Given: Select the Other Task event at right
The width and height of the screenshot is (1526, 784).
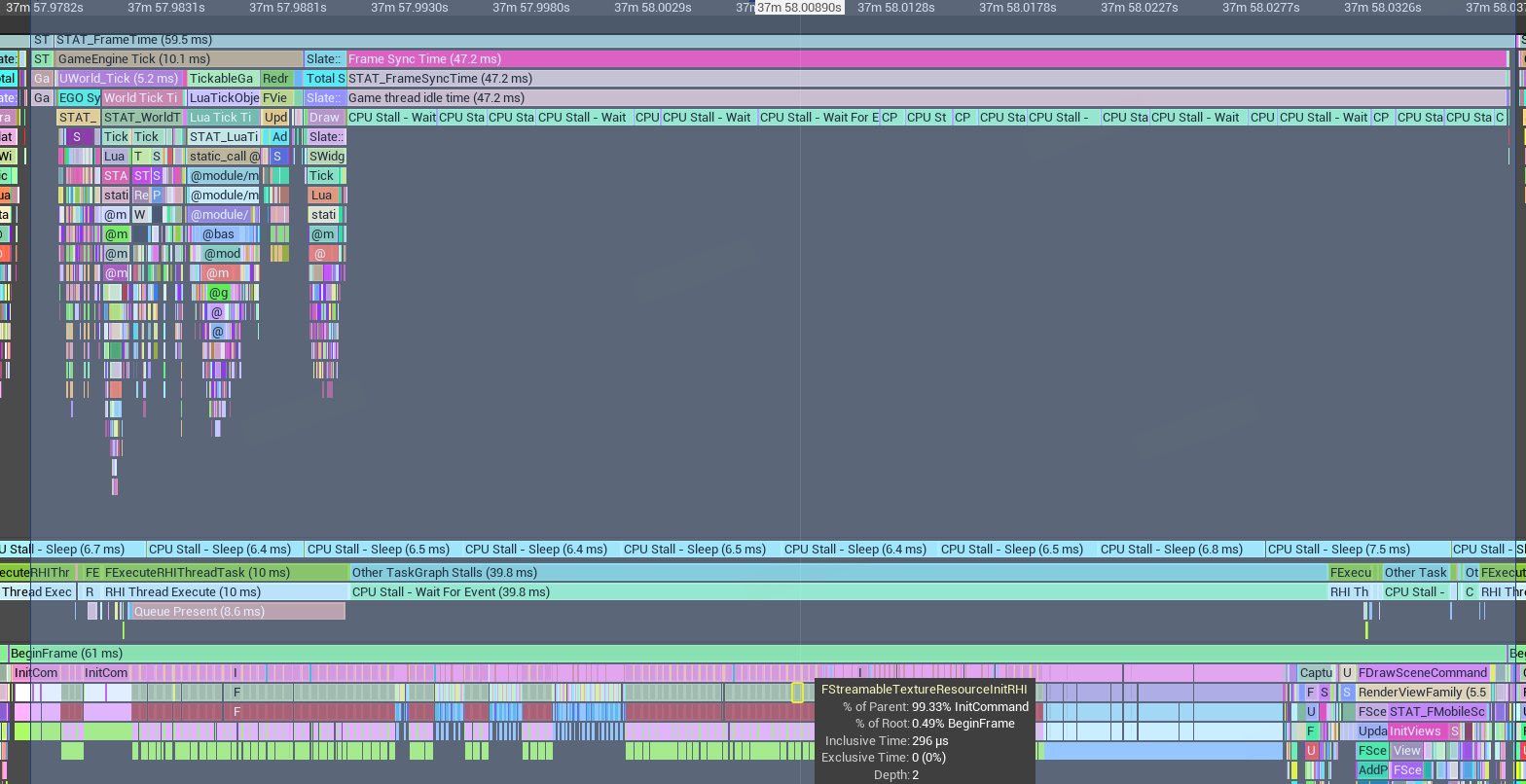Looking at the screenshot, I should pyautogui.click(x=1415, y=573).
